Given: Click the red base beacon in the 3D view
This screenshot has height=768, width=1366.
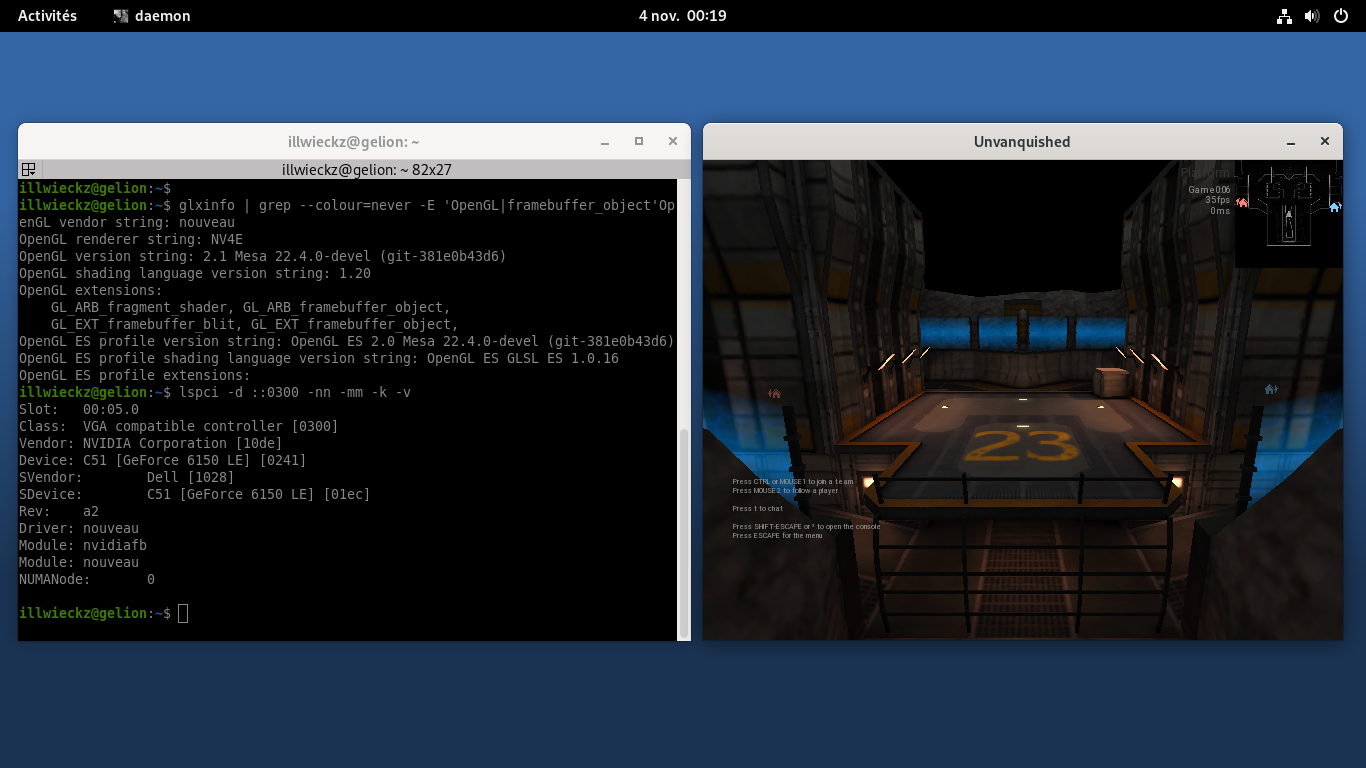Looking at the screenshot, I should coord(774,393).
